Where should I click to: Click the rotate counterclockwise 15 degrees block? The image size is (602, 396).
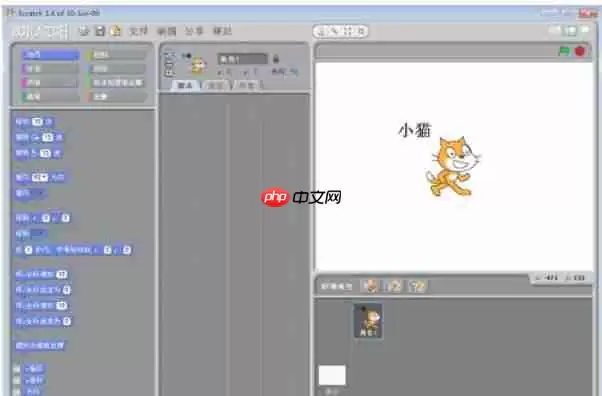tap(38, 153)
